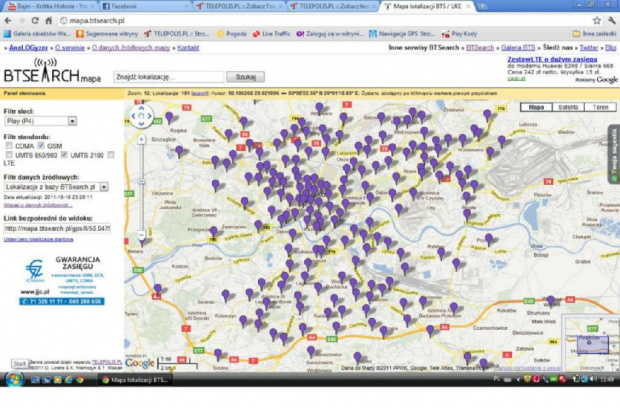Image resolution: width=620 pixels, height=408 pixels.
Task: Click the overview minimap thumbnail
Action: (x=590, y=342)
